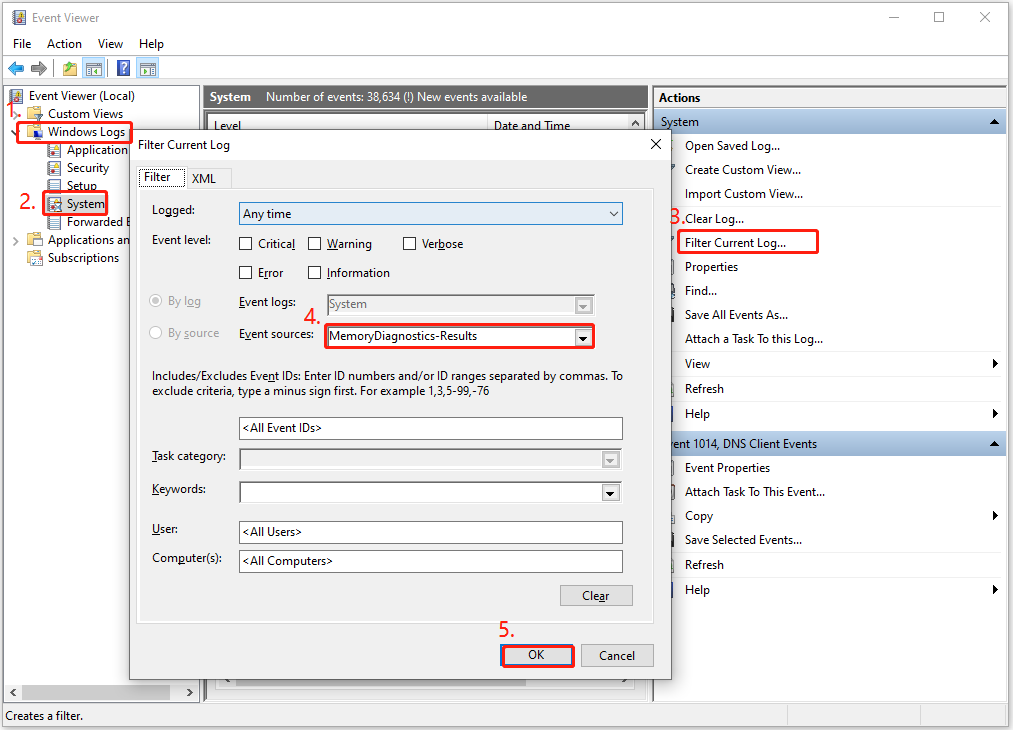Click inside the Task category input field

[420, 459]
